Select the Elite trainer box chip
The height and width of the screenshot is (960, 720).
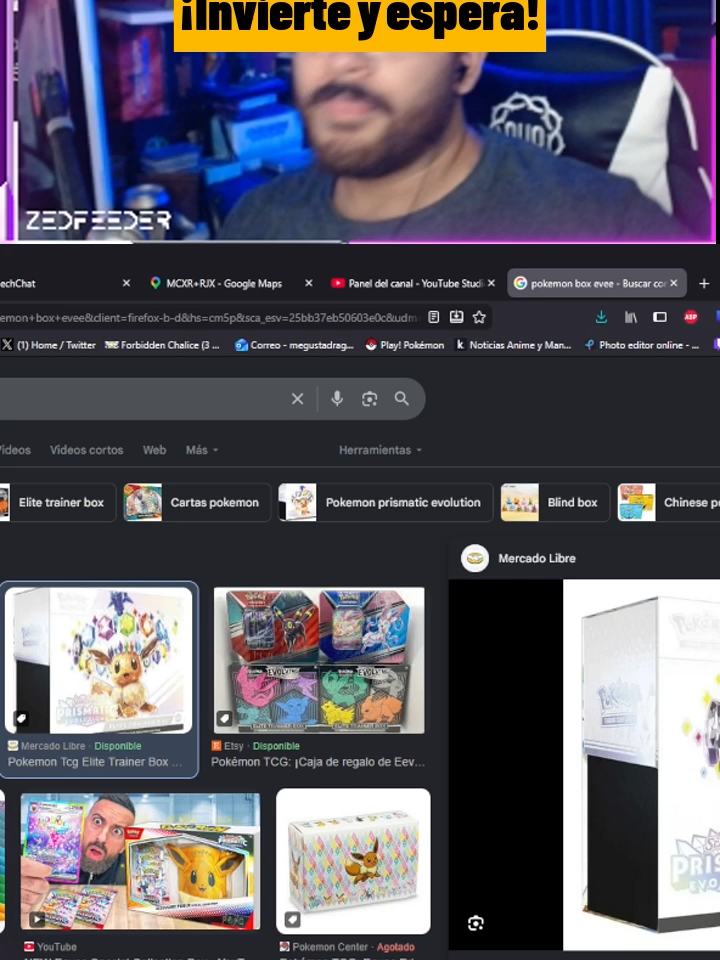(x=58, y=503)
